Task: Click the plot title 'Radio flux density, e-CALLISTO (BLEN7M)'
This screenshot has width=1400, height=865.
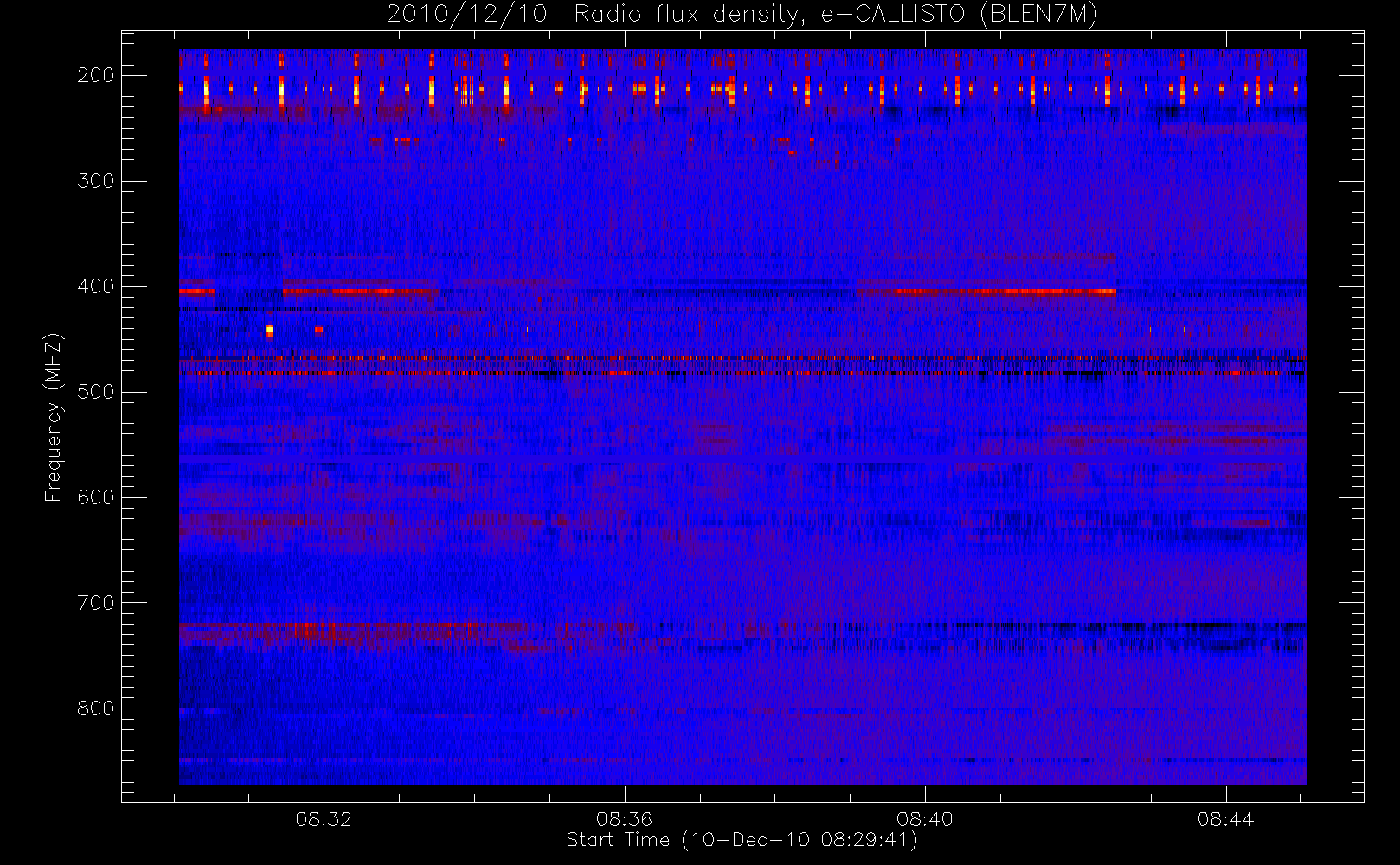Action: pyautogui.click(x=836, y=15)
